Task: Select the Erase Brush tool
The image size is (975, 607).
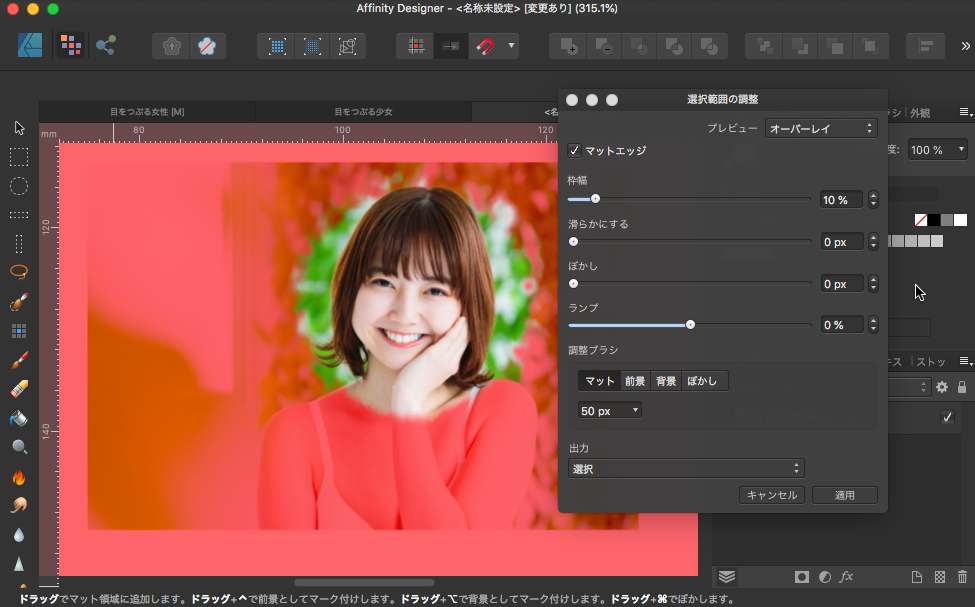Action: (x=19, y=388)
